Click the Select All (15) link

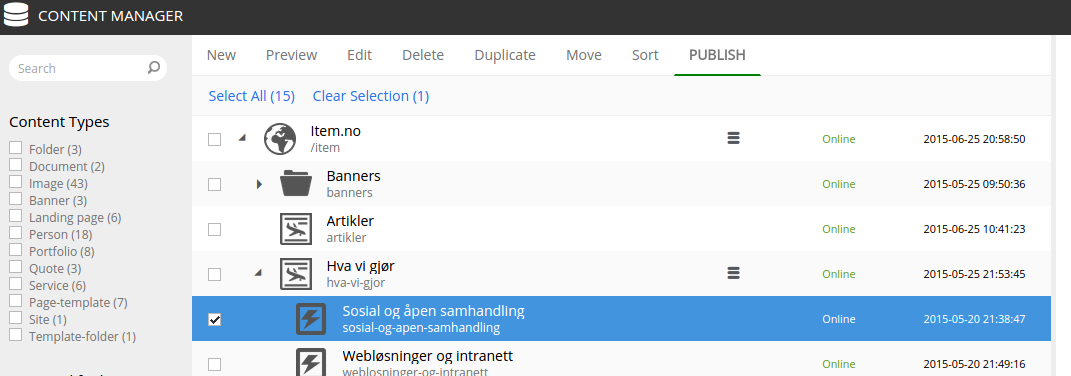pos(251,96)
